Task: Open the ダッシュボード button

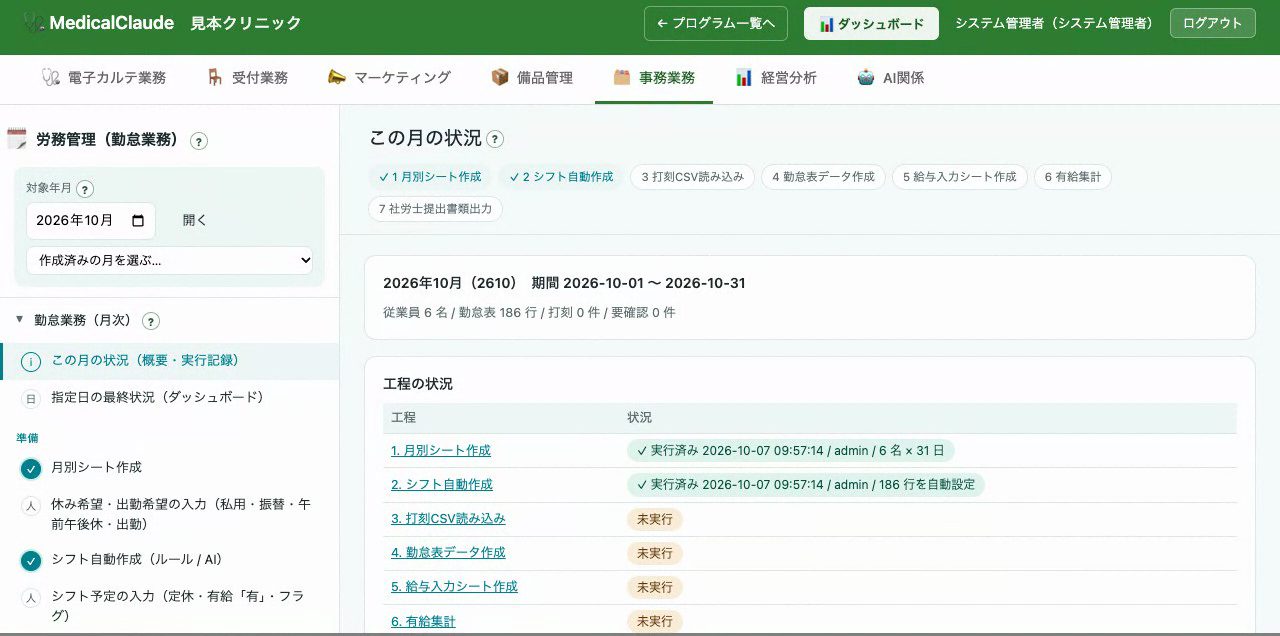Action: pyautogui.click(x=871, y=24)
